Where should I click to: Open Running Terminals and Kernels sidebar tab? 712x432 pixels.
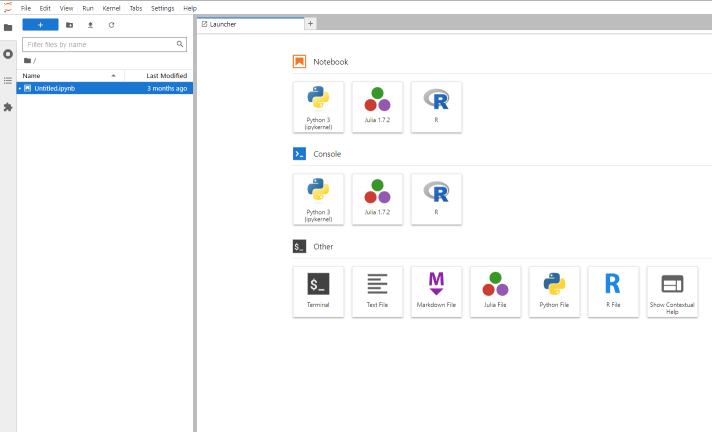[x=8, y=54]
